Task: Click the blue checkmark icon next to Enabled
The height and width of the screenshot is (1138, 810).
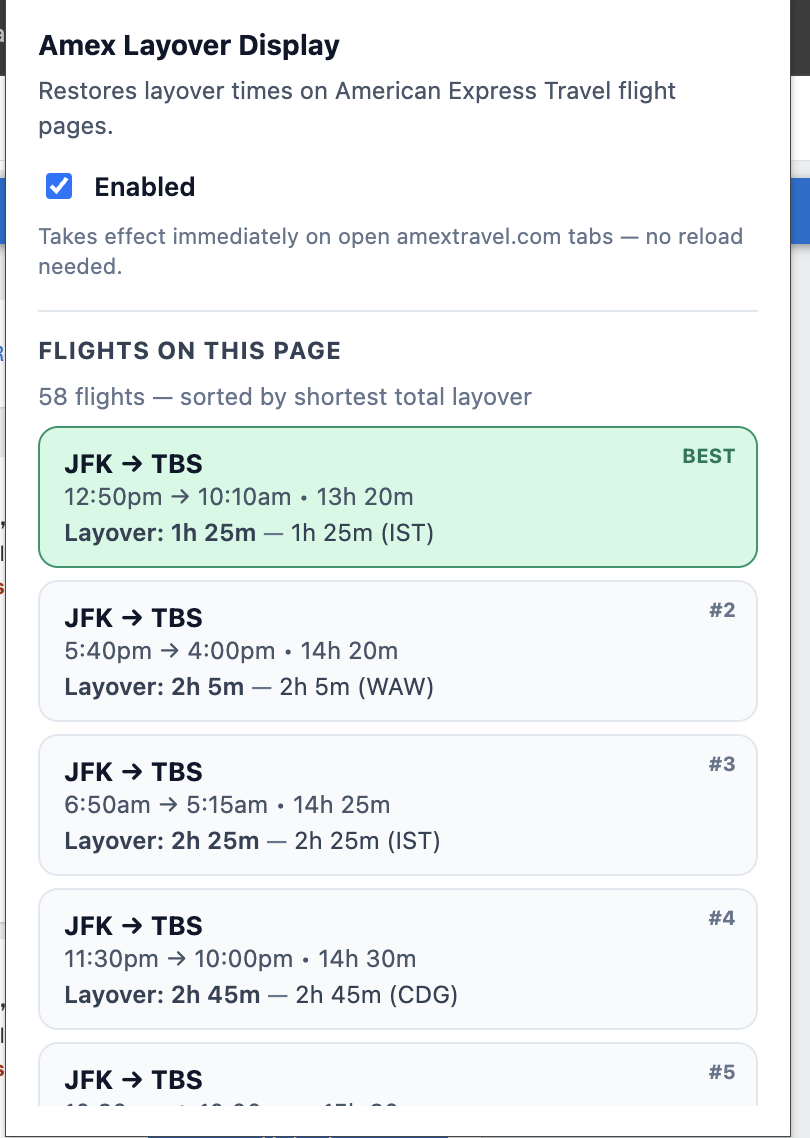Action: (x=59, y=186)
